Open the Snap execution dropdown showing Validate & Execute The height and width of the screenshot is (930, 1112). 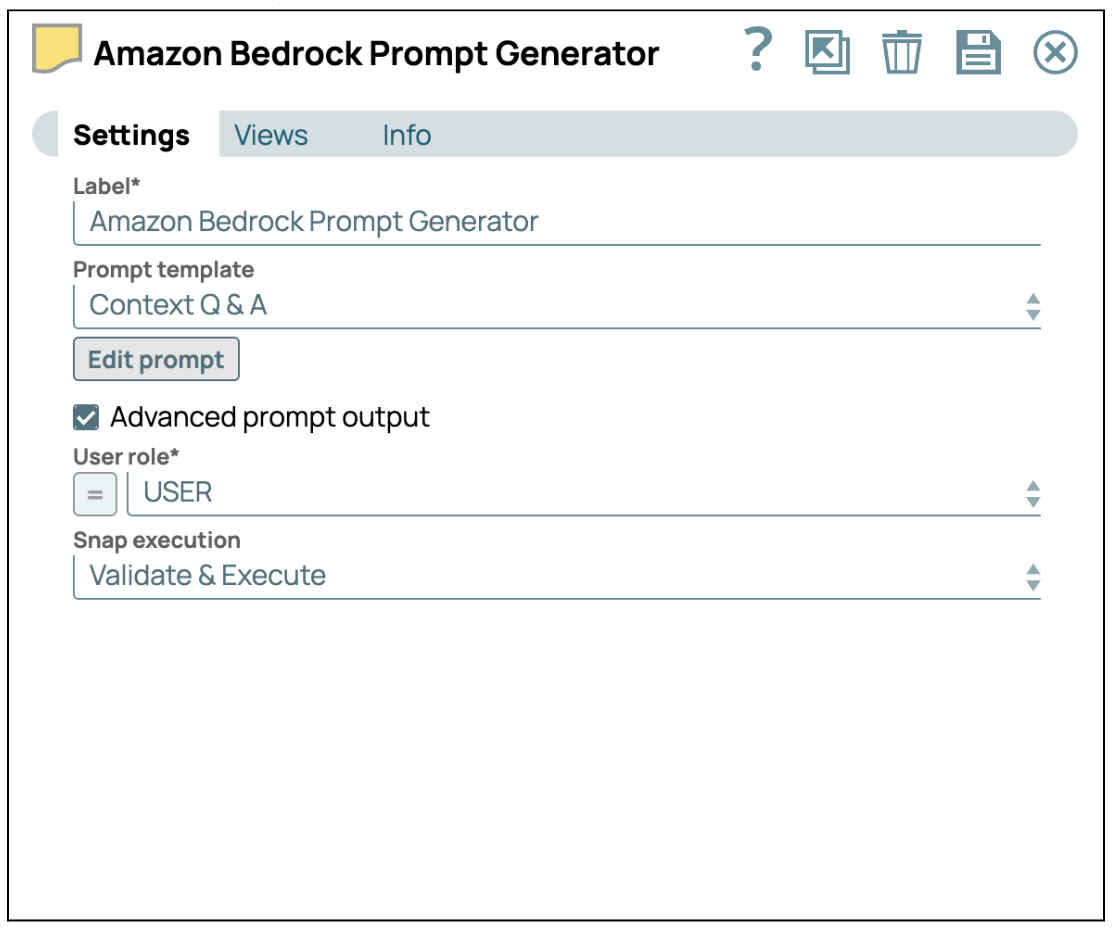point(540,576)
